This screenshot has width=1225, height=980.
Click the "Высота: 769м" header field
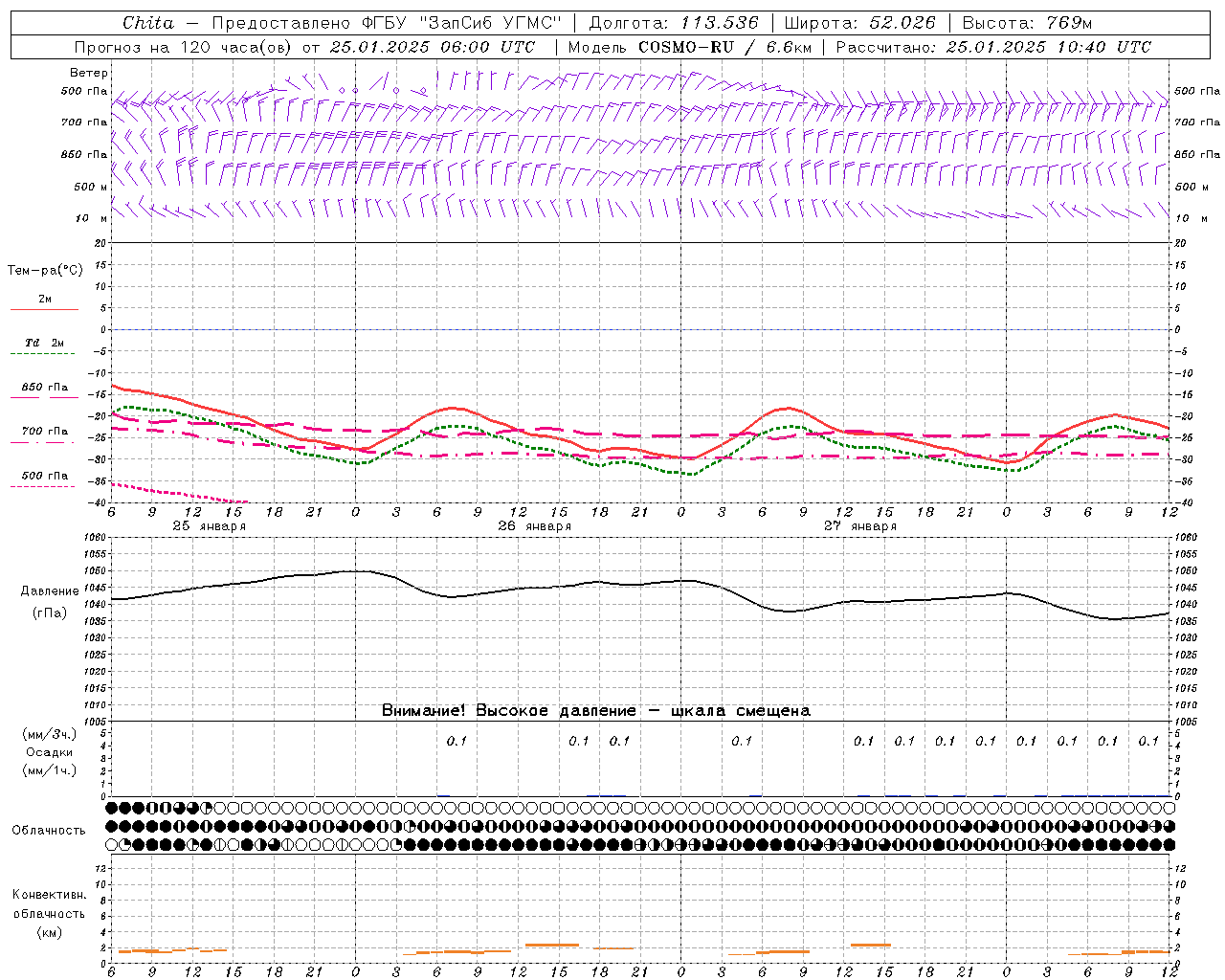tap(1027, 23)
